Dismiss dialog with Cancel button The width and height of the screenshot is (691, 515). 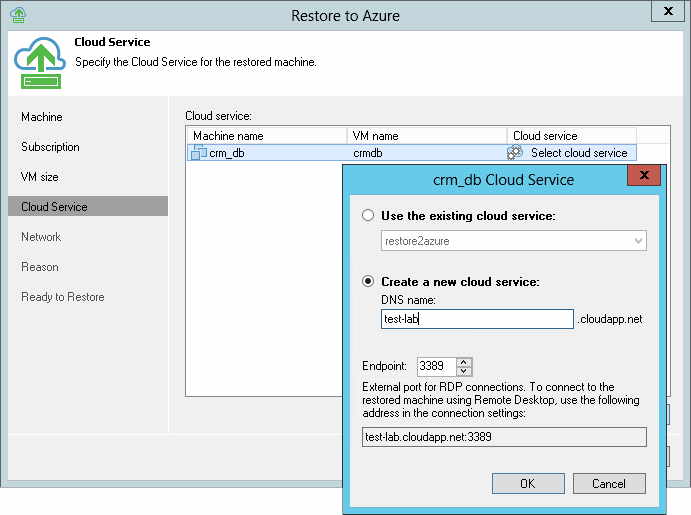point(609,483)
